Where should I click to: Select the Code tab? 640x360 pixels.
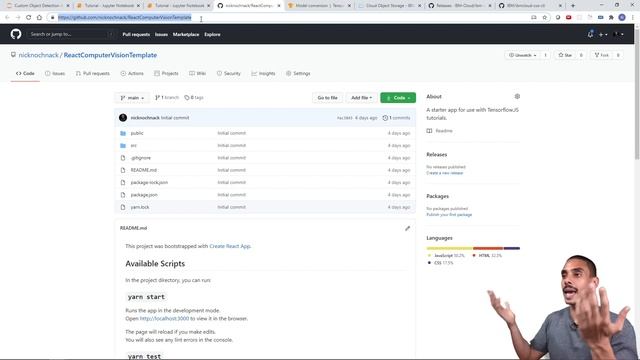click(x=25, y=73)
